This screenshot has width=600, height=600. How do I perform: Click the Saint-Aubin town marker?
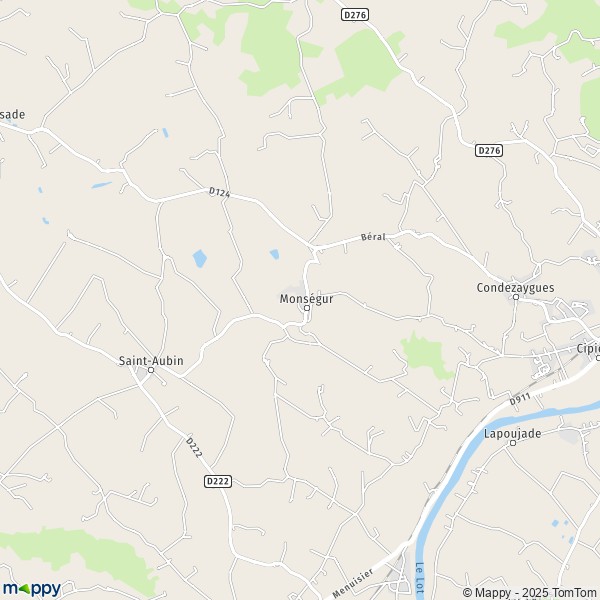(x=151, y=370)
